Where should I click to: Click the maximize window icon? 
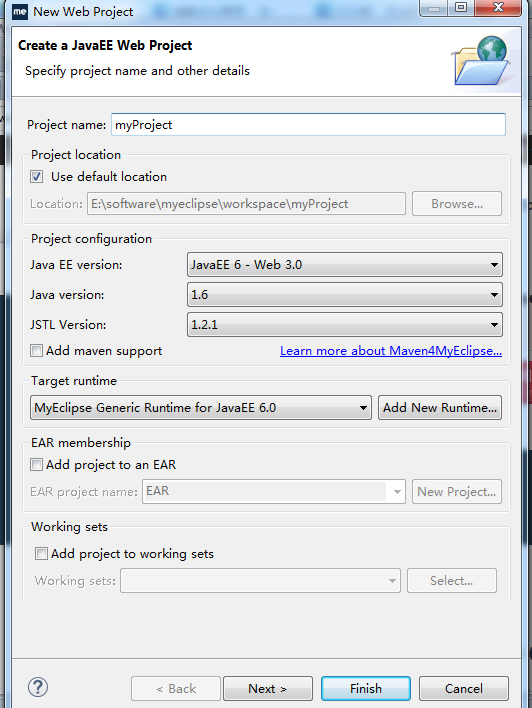pyautogui.click(x=461, y=7)
